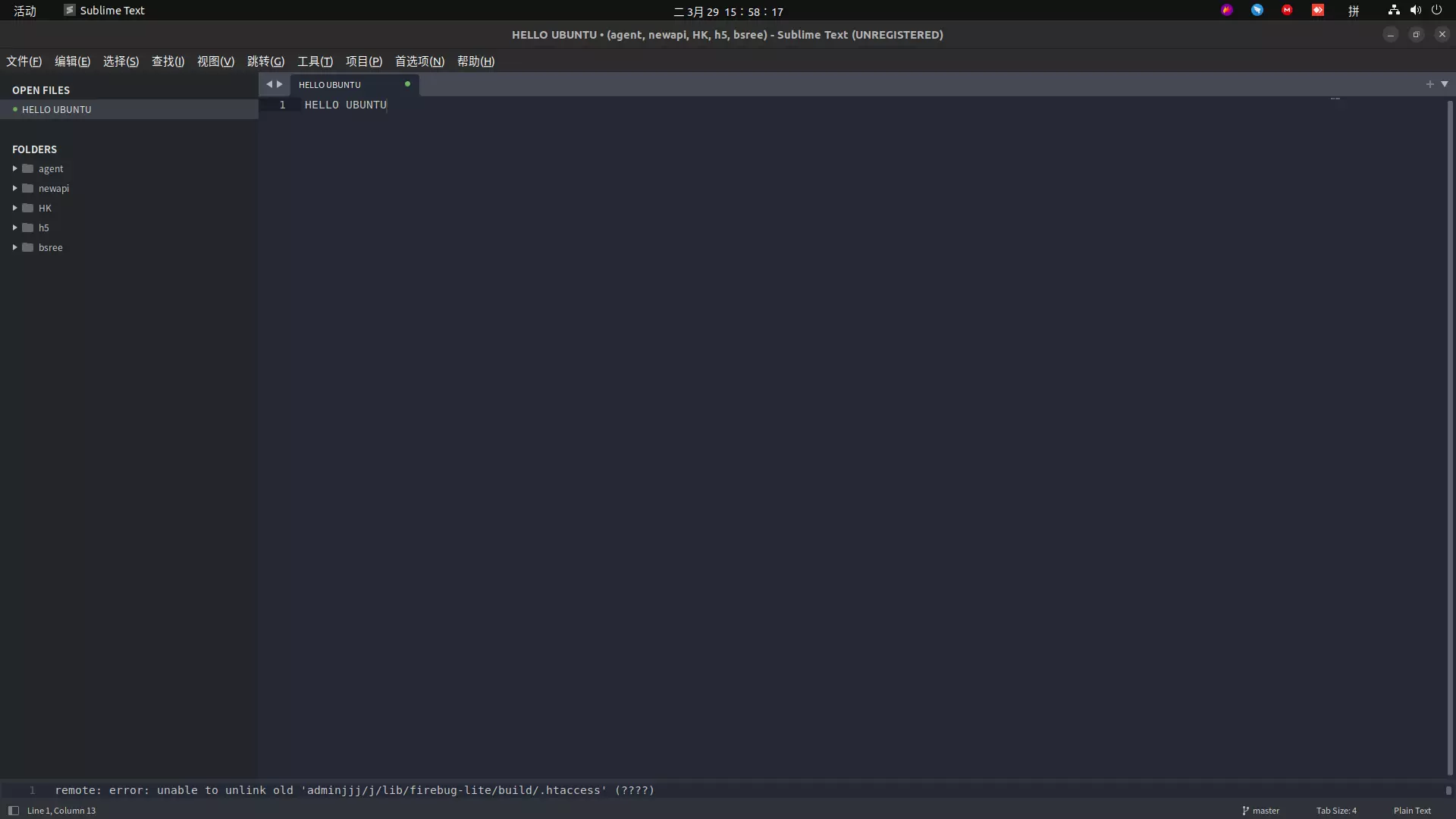Click the editor vertical scrollbar
Image resolution: width=1456 pixels, height=819 pixels.
click(1450, 437)
